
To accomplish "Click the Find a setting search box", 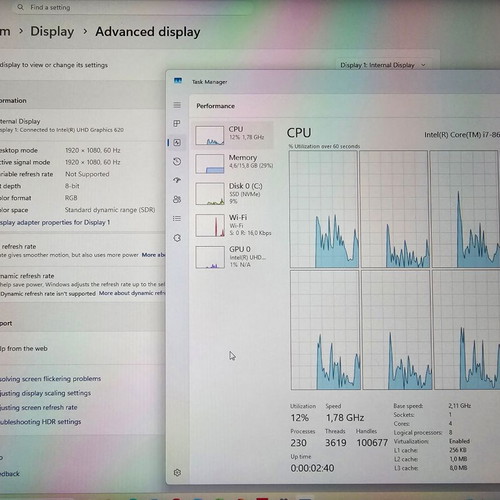I will click(132, 7).
